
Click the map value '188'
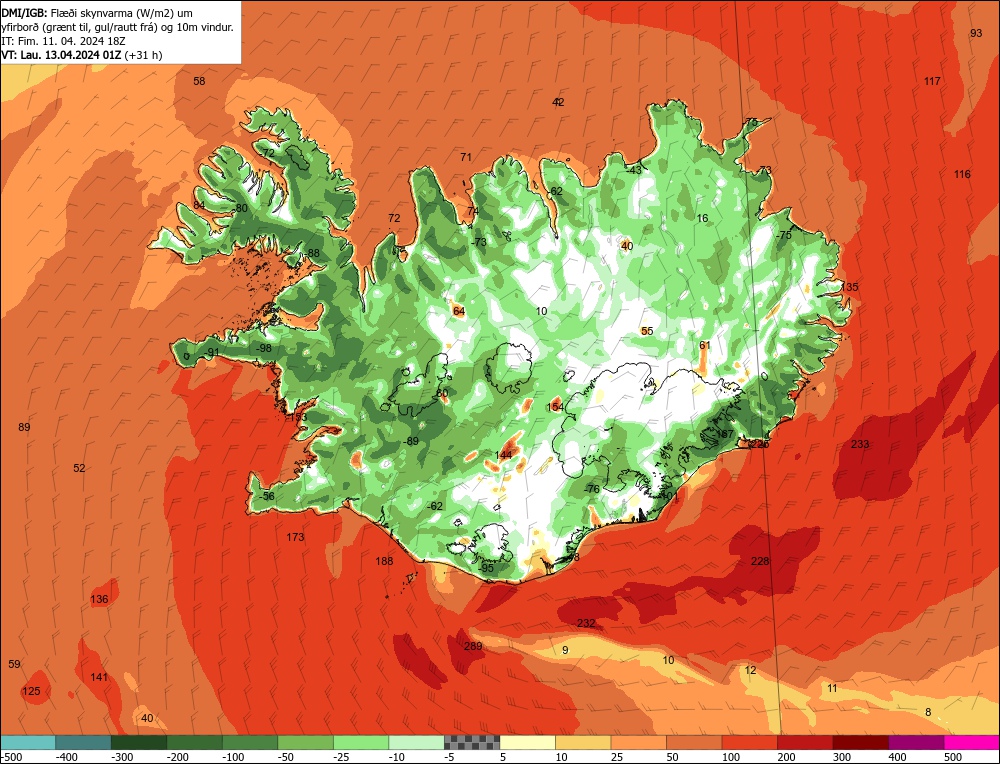[x=384, y=561]
